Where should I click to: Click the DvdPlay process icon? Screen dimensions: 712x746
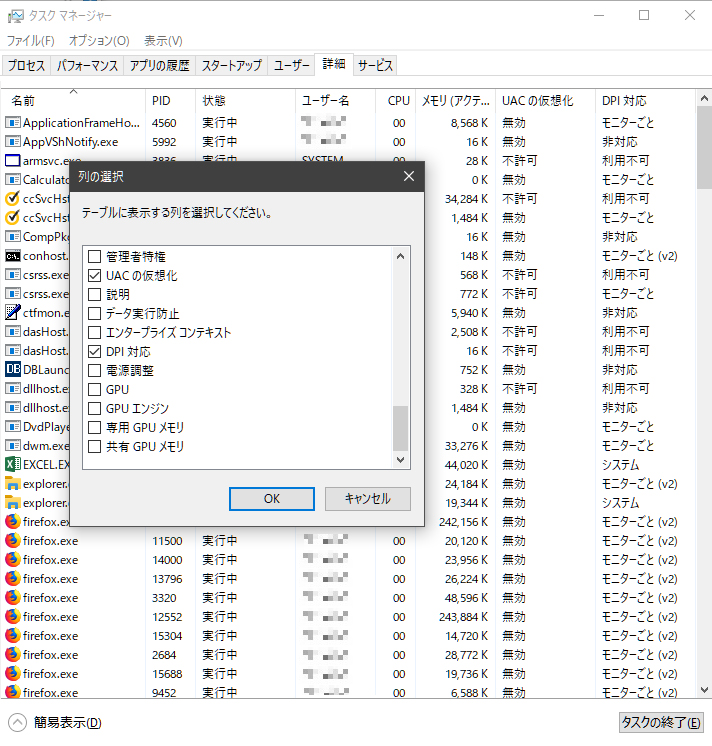13,427
